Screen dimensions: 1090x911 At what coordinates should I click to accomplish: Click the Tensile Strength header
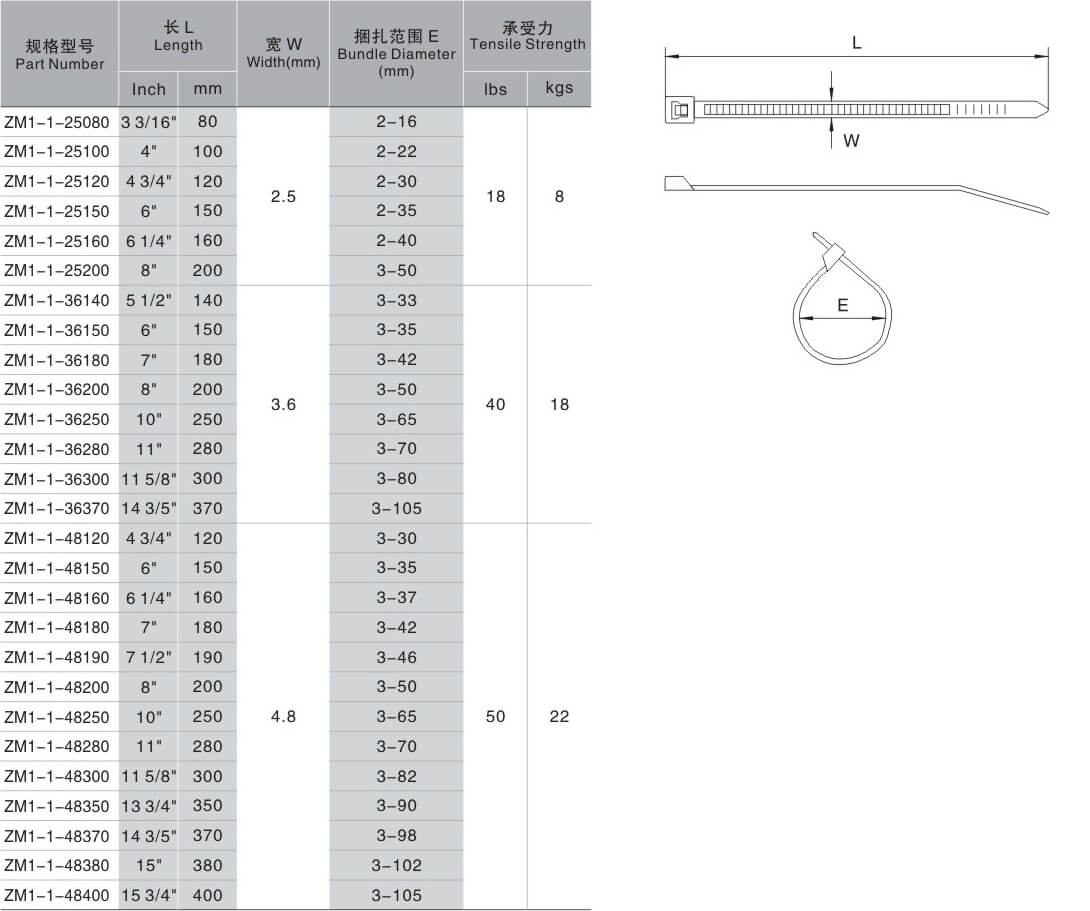[527, 36]
